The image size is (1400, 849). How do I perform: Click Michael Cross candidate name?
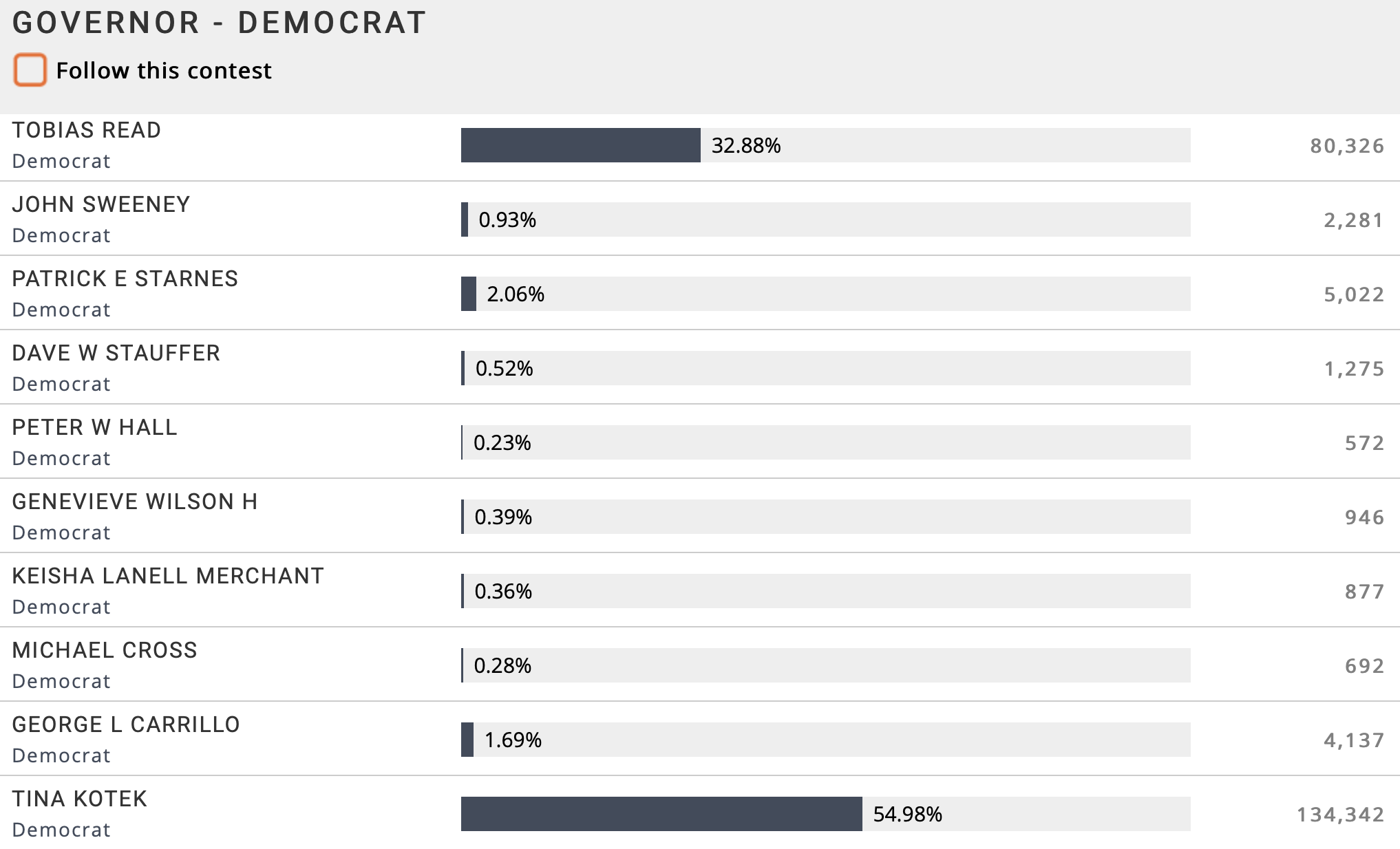(105, 650)
